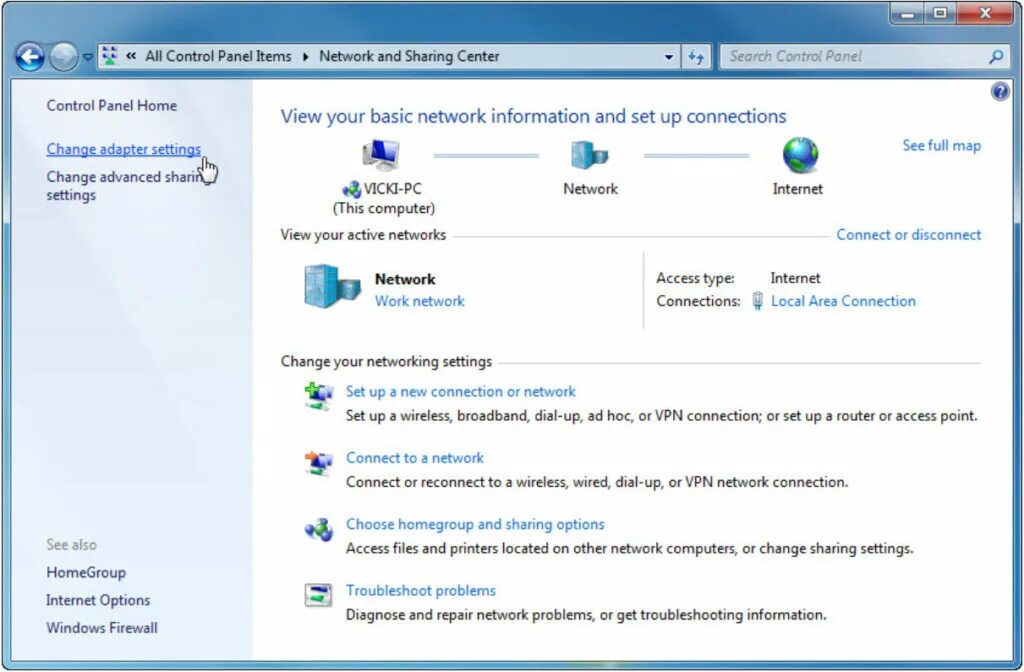Click the refresh button beside address bar
Viewport: 1024px width, 672px height.
696,57
